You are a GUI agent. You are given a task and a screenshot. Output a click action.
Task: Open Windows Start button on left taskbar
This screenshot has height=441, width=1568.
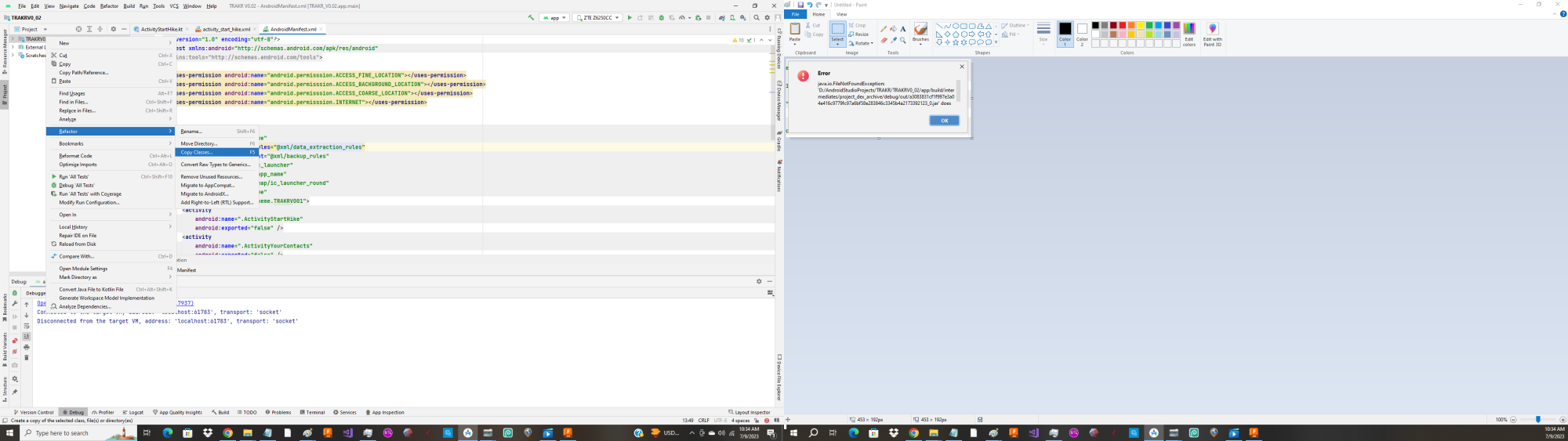(x=10, y=432)
